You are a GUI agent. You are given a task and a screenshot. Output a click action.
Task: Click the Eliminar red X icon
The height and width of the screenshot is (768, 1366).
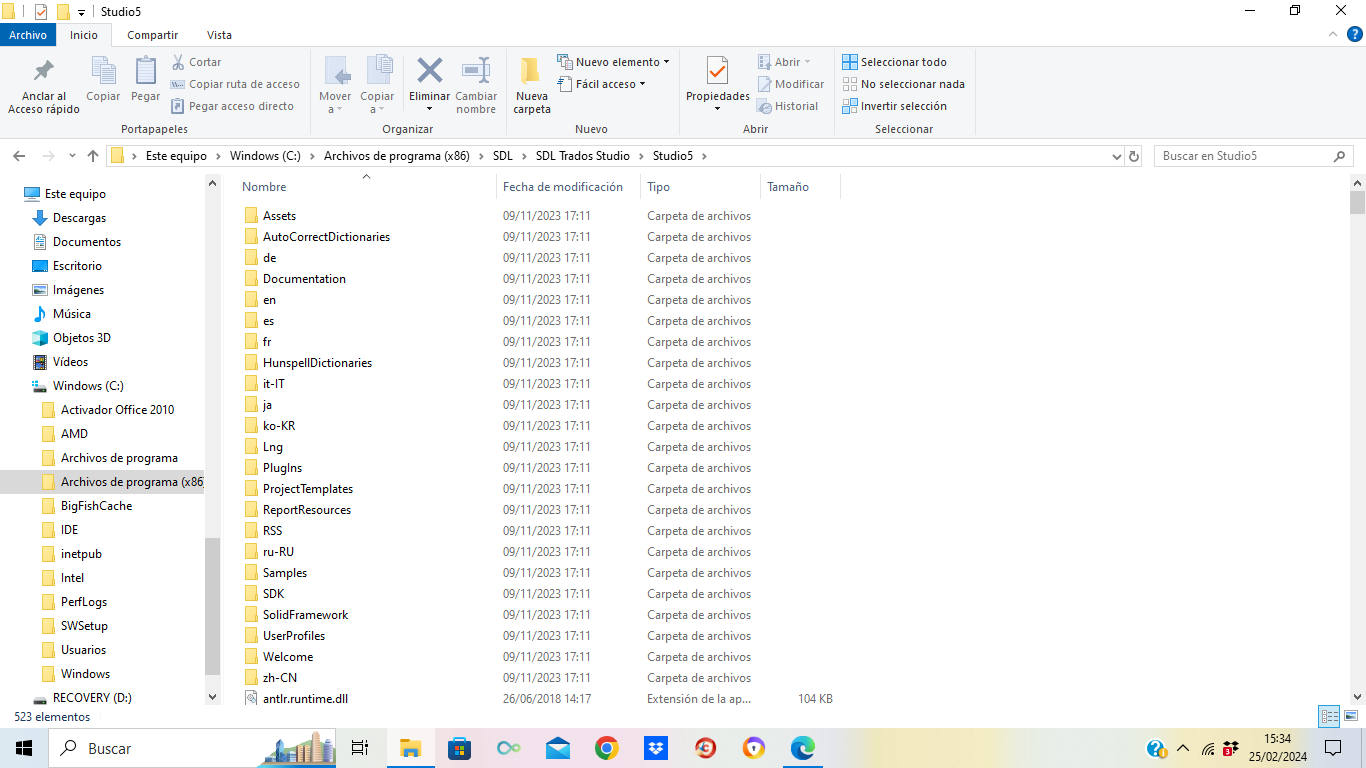tap(430, 70)
